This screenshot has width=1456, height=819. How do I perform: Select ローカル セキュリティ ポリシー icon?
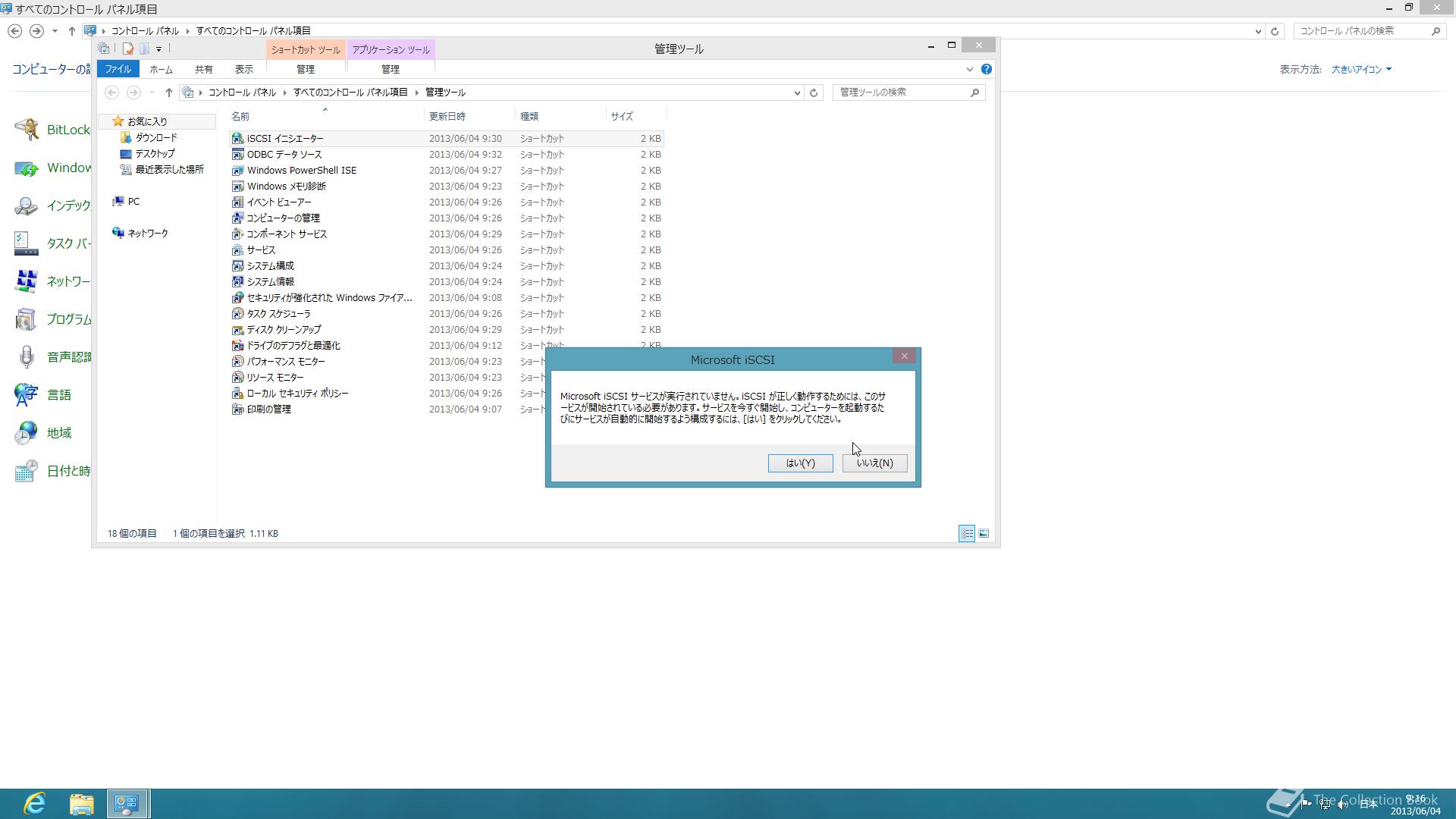pos(237,393)
